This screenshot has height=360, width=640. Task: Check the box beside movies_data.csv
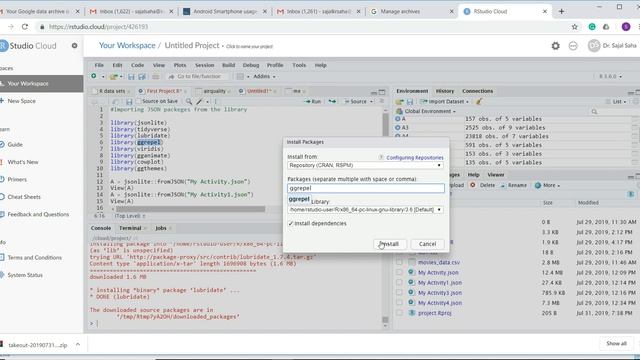399,262
